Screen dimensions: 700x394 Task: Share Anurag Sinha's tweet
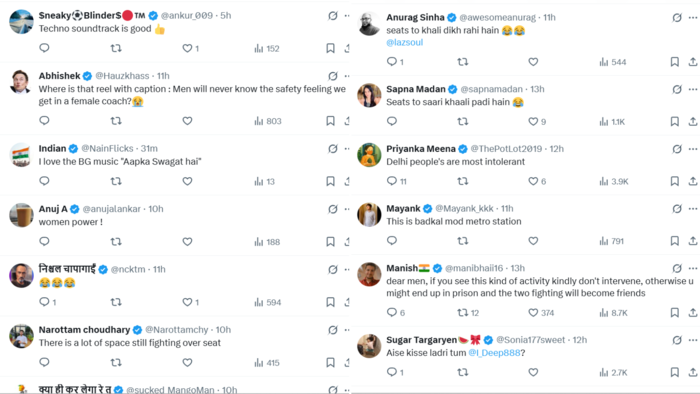point(693,62)
